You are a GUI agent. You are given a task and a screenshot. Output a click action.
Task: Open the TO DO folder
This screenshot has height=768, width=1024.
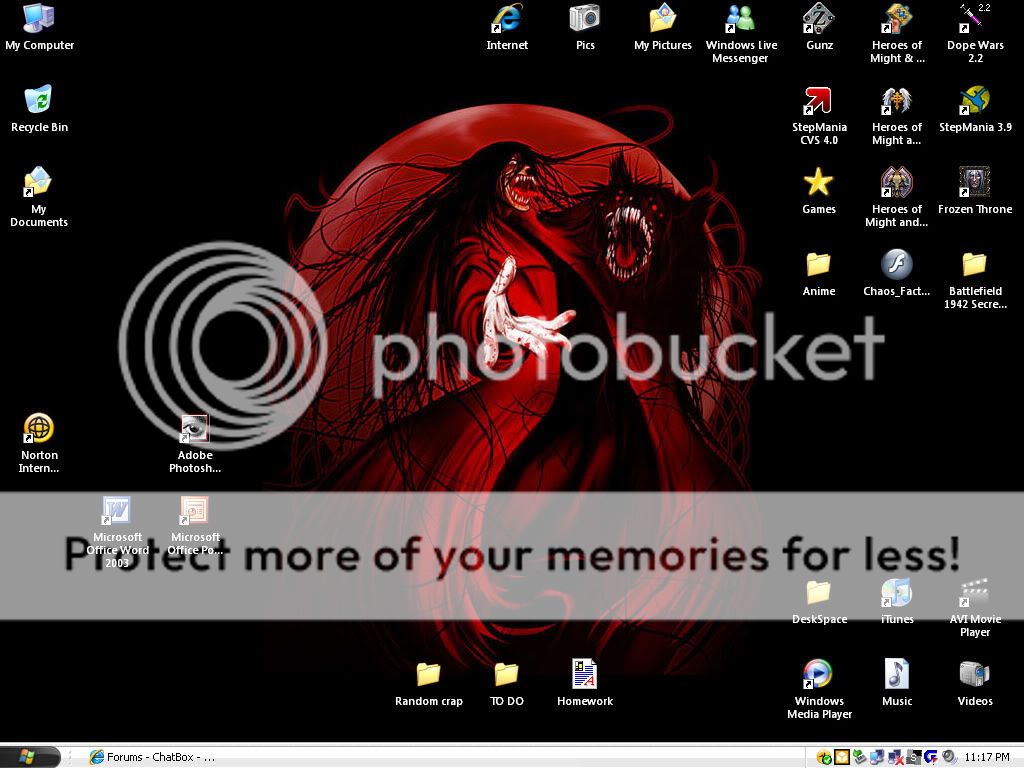click(507, 675)
